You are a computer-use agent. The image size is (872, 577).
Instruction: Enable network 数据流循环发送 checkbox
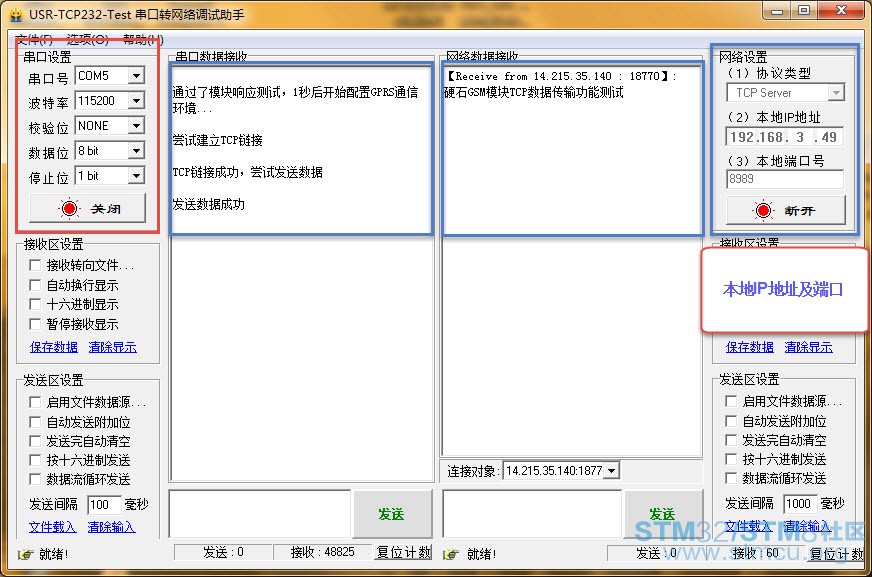(x=731, y=477)
